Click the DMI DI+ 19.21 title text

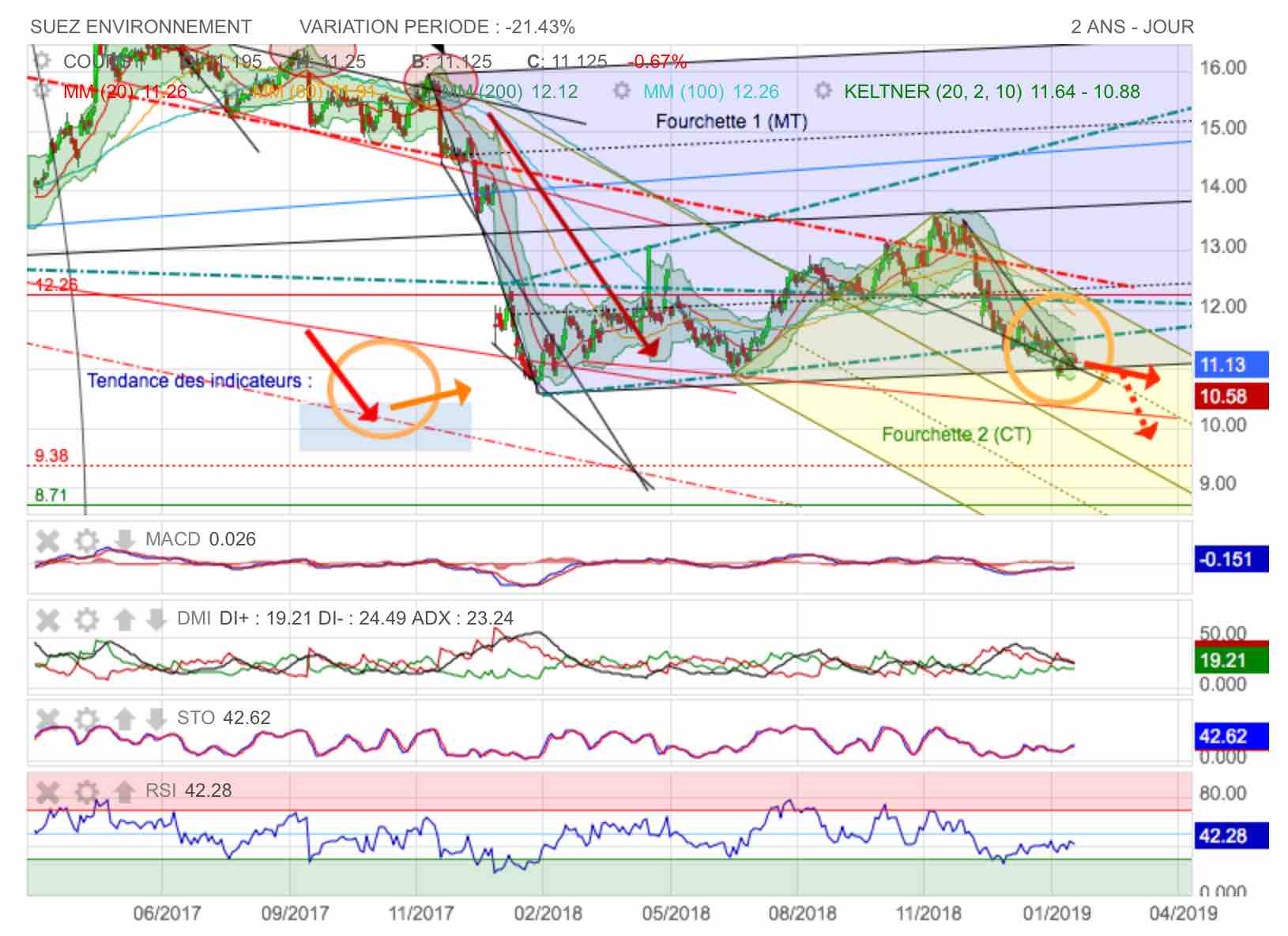tap(345, 618)
